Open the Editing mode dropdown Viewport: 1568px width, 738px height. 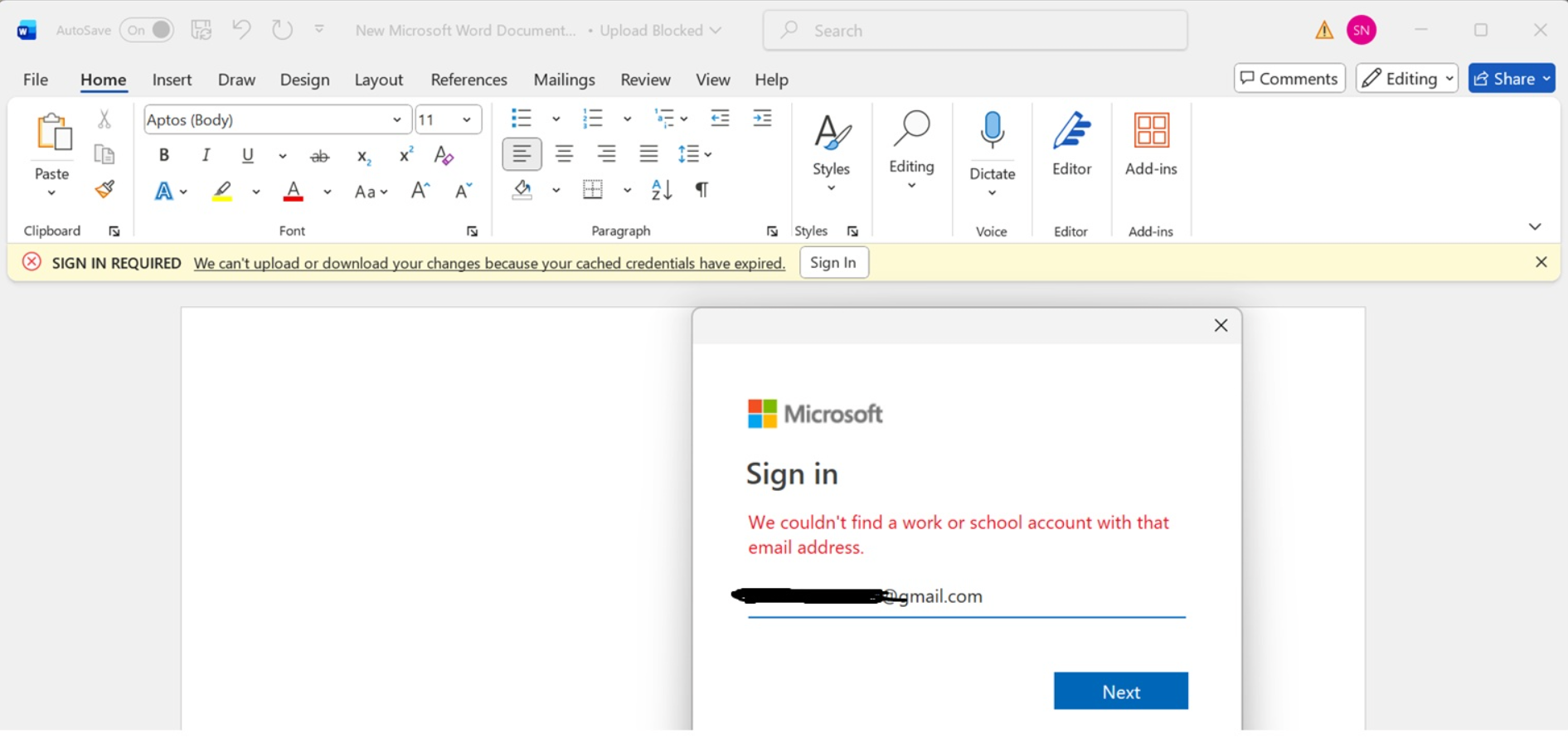(x=1407, y=79)
